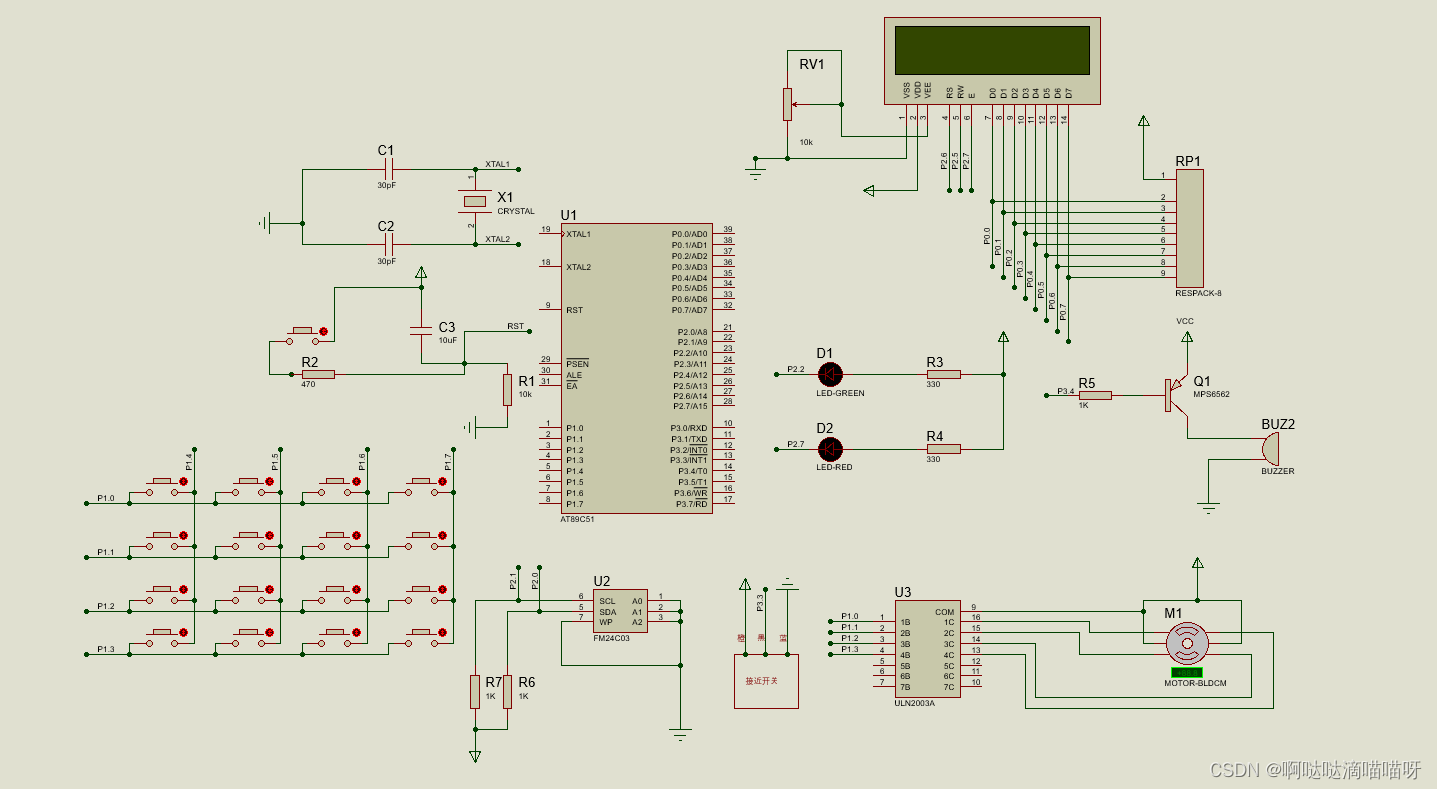Select the M1 MOTOR-BLDCM motor symbol
The image size is (1437, 789).
point(1188,644)
